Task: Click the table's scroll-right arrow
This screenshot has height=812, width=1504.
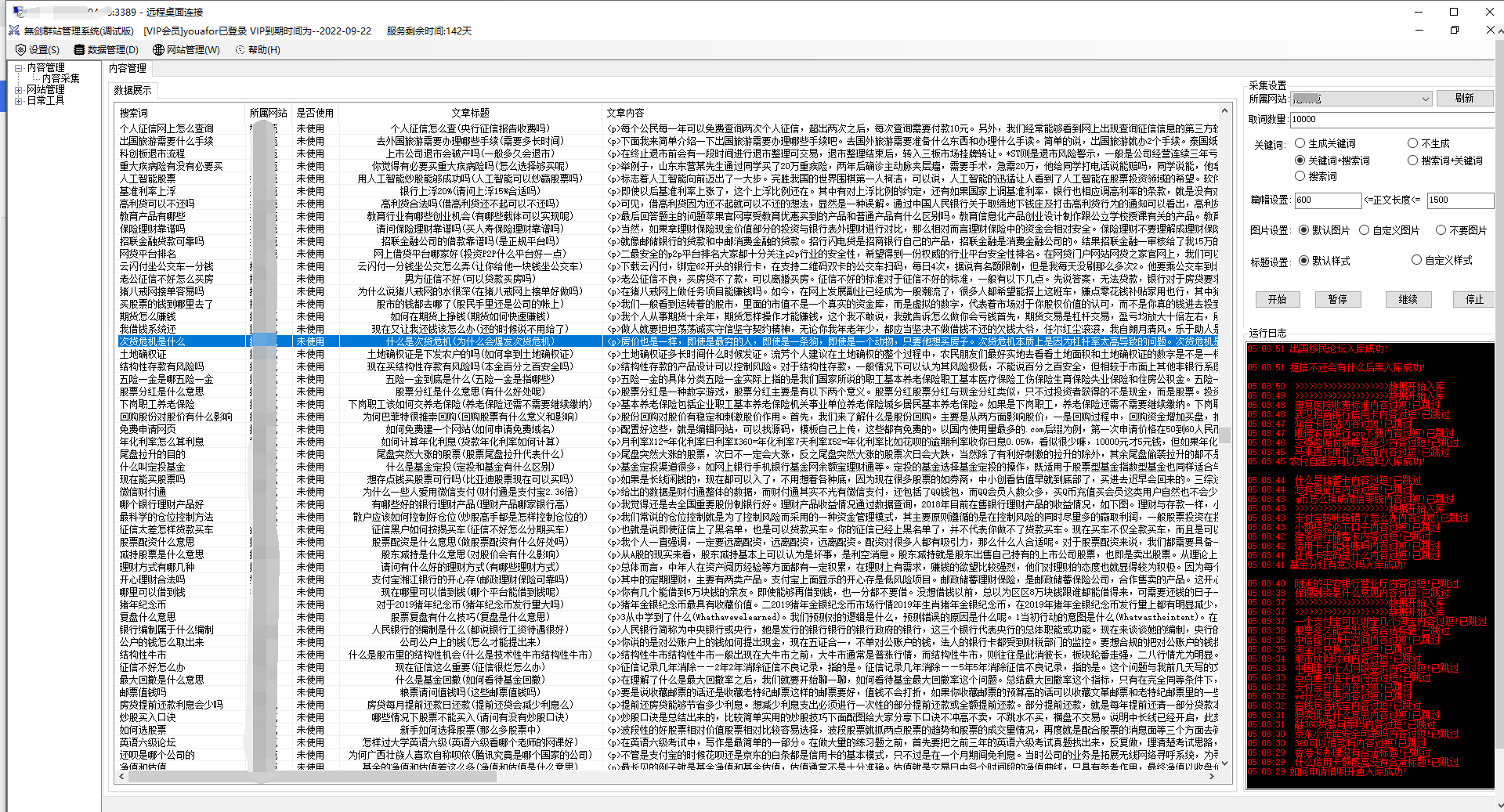Action: pyautogui.click(x=1213, y=776)
